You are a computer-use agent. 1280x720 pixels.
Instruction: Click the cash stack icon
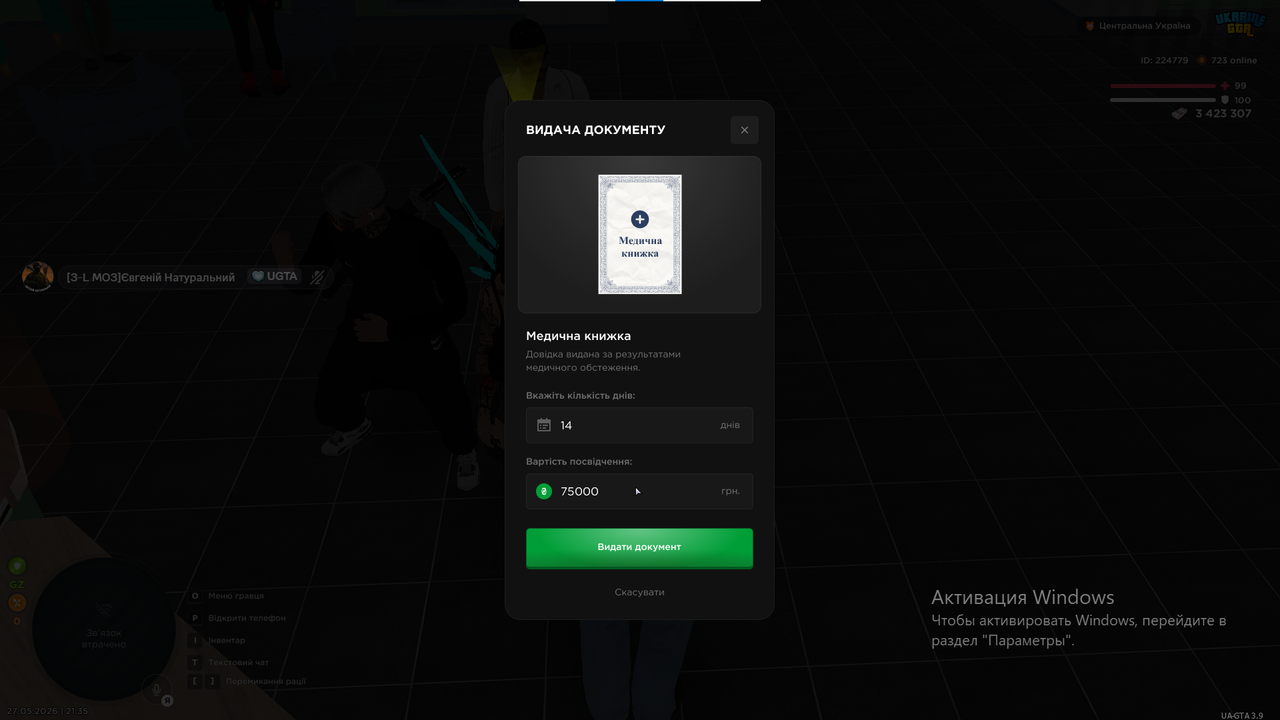pos(1180,114)
